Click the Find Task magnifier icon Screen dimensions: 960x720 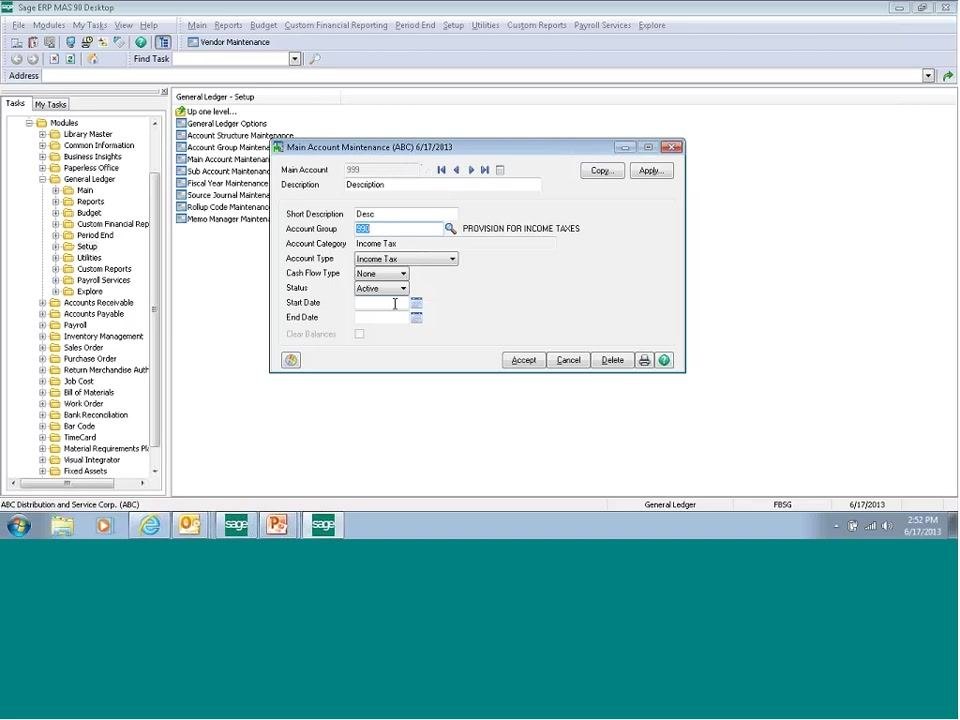315,59
